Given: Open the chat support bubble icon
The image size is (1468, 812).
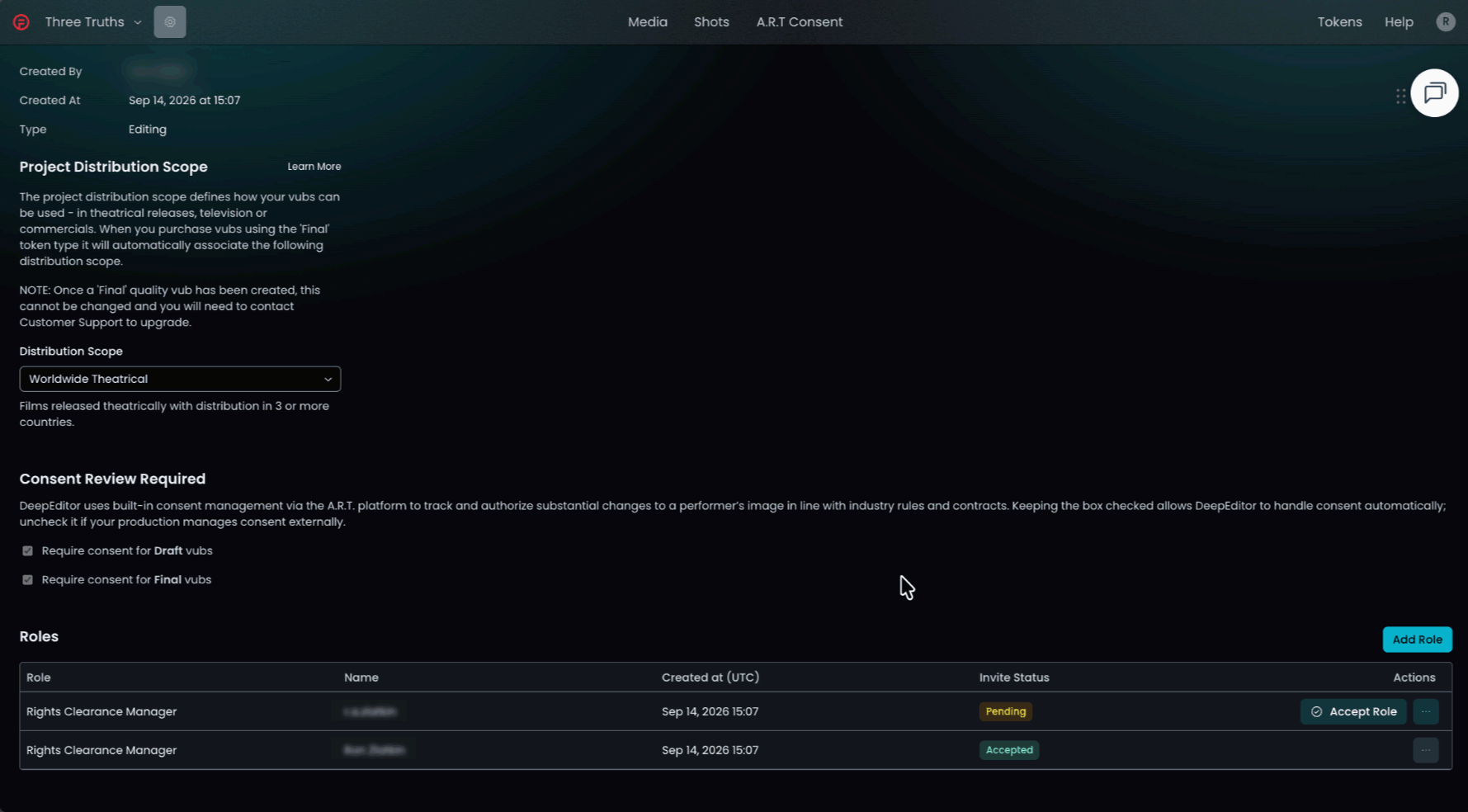Looking at the screenshot, I should click(1434, 92).
